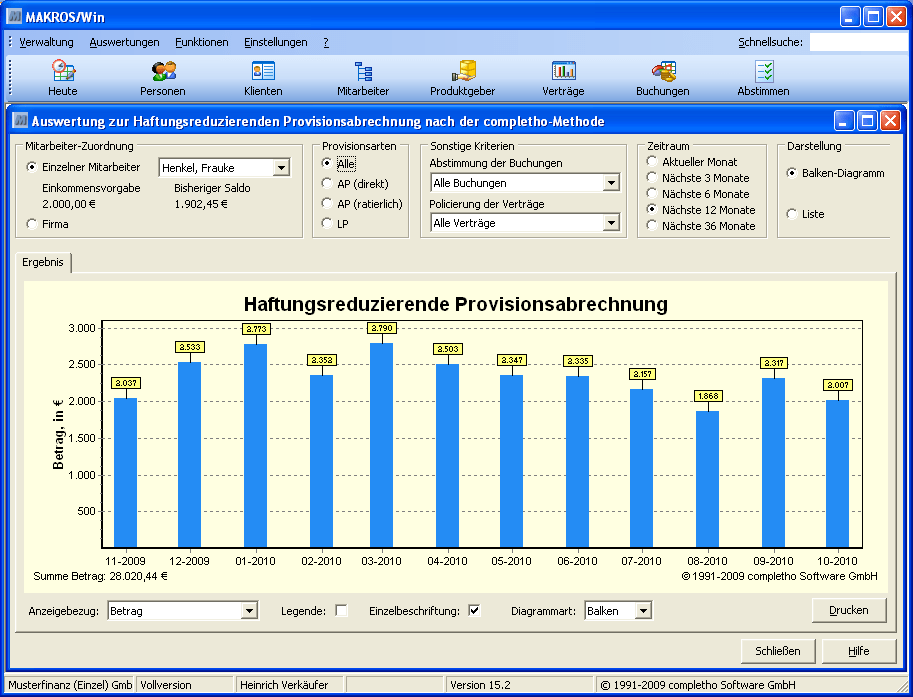Click the 2.773 value label on chart
913x697 pixels.
pos(256,329)
